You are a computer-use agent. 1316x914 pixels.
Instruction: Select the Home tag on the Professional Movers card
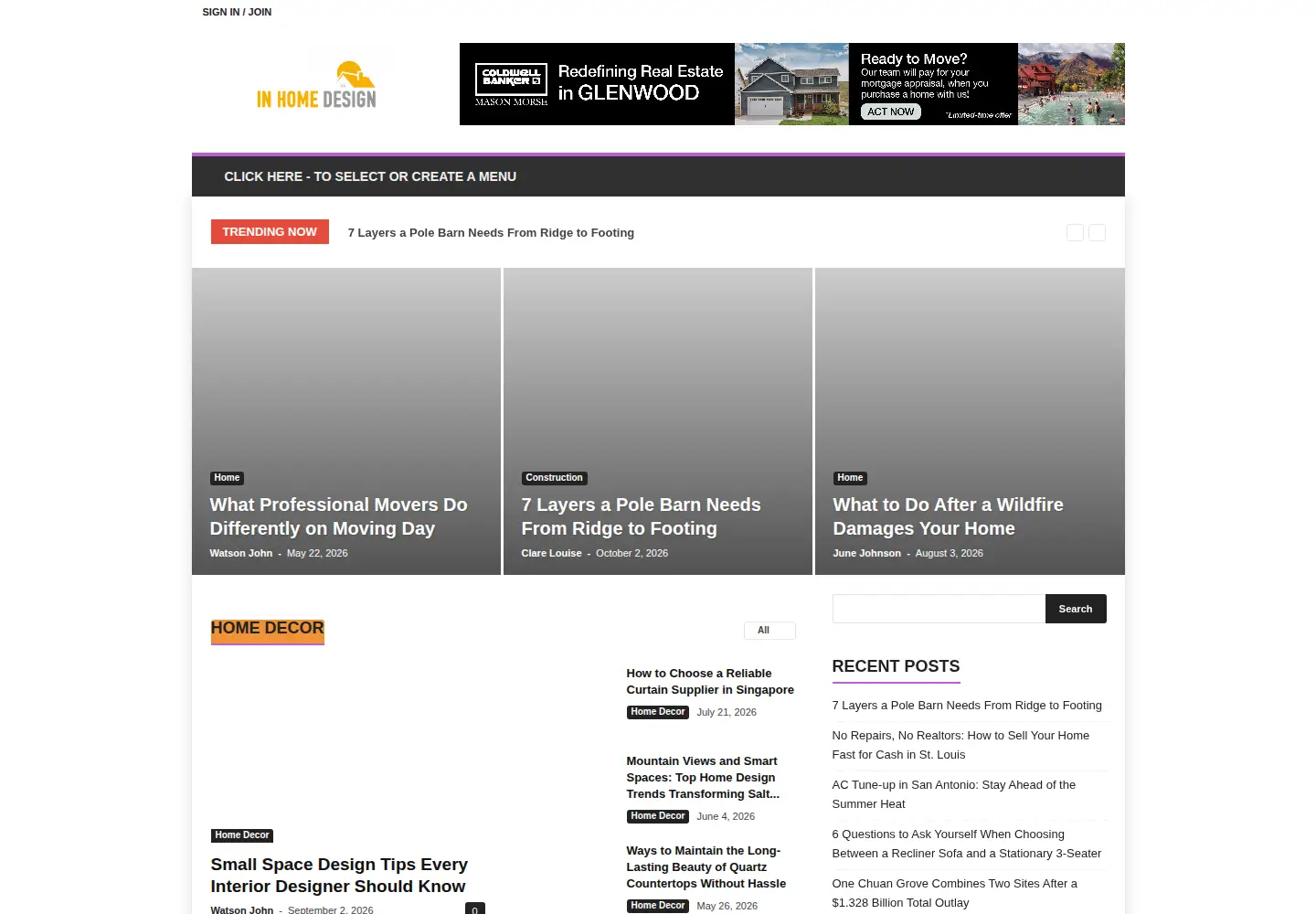click(227, 478)
